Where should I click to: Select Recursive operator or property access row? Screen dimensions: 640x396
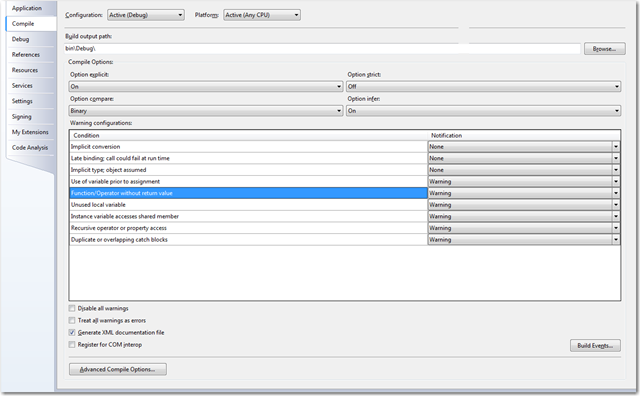(x=249, y=228)
